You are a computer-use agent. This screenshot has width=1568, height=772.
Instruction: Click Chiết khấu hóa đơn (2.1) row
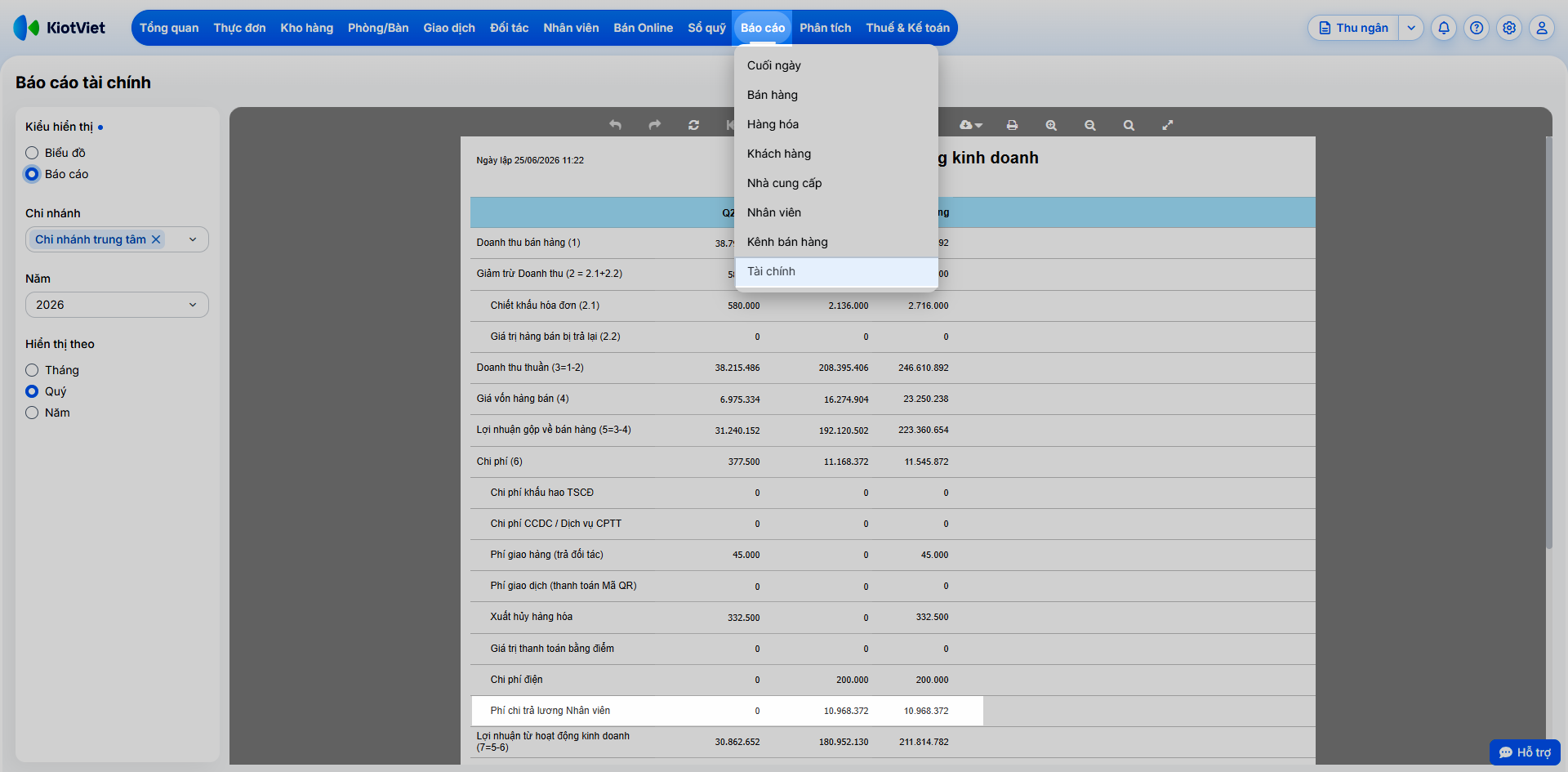893,306
